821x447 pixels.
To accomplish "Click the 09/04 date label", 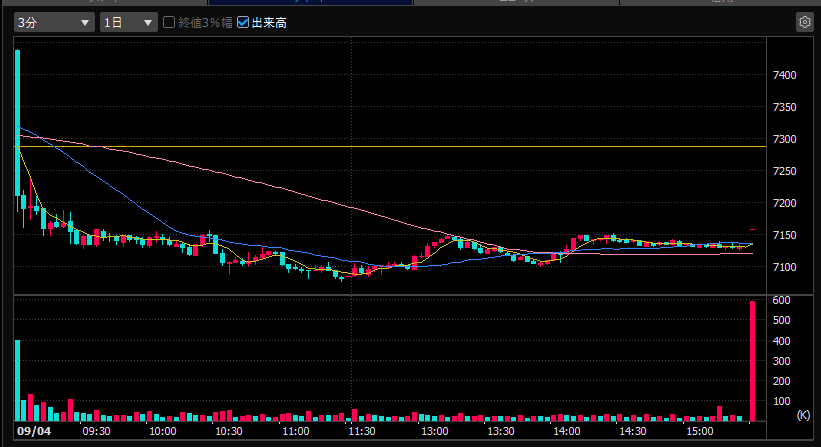I will click(34, 431).
